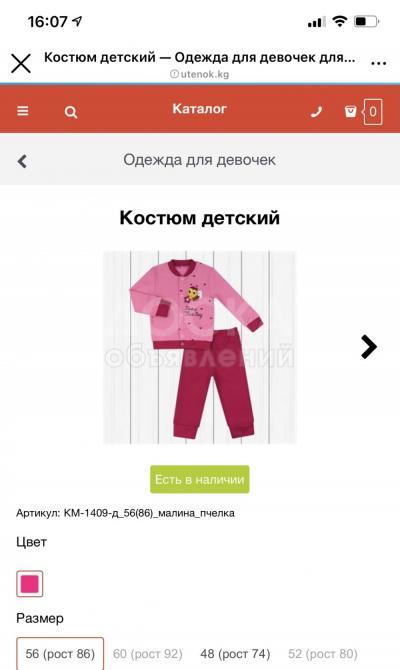Tap the phone call icon
This screenshot has height=670, width=400.
316,112
